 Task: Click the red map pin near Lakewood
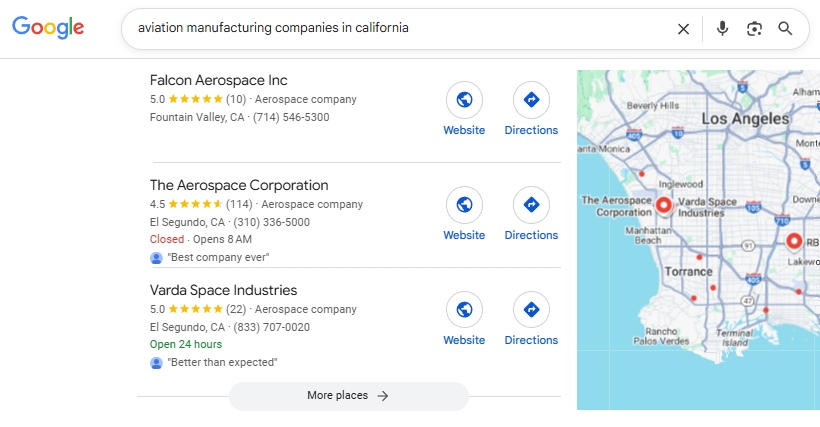click(794, 241)
